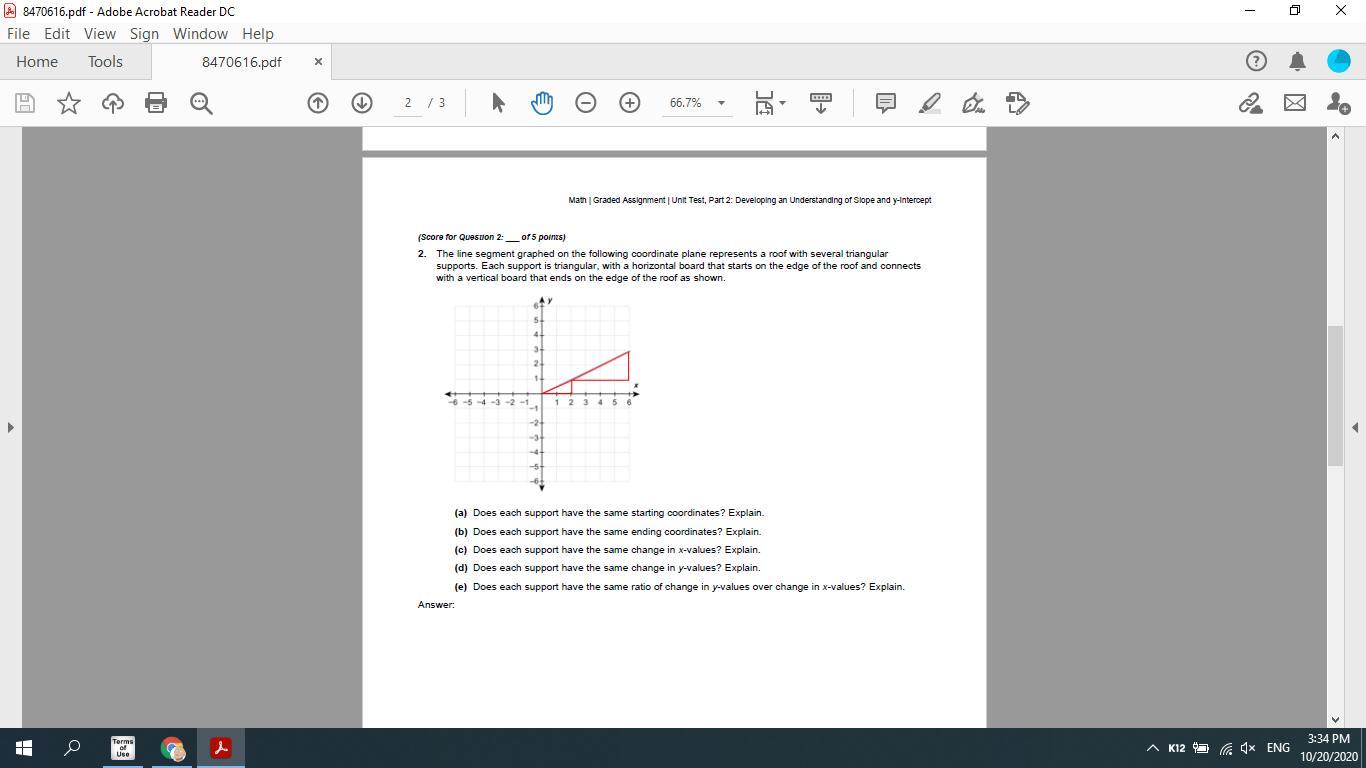Screen dimensions: 1366x768
Task: Click the Adobe Acrobat taskbar icon
Action: tap(221, 748)
